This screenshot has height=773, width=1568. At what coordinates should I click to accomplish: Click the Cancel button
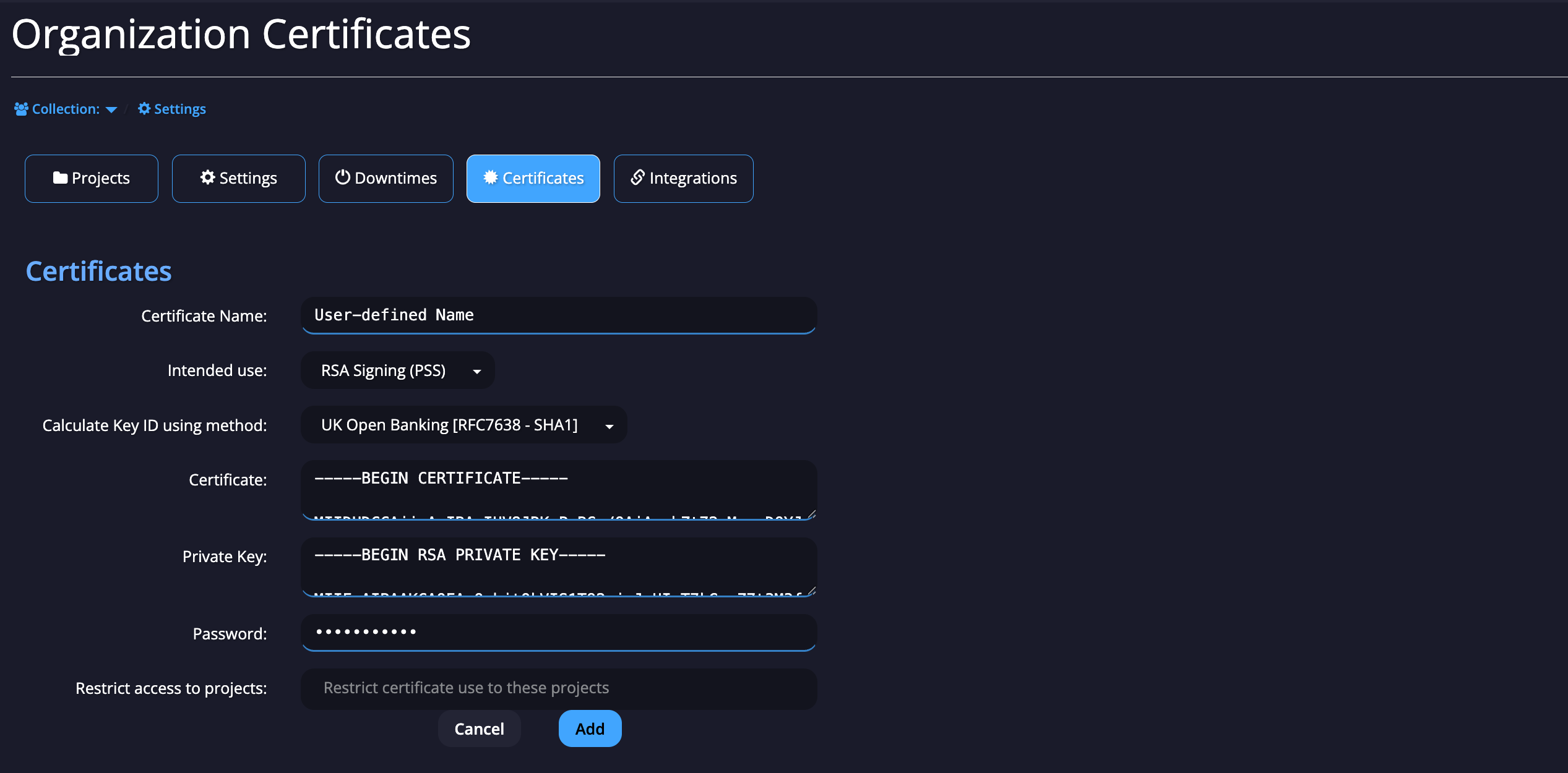point(479,728)
